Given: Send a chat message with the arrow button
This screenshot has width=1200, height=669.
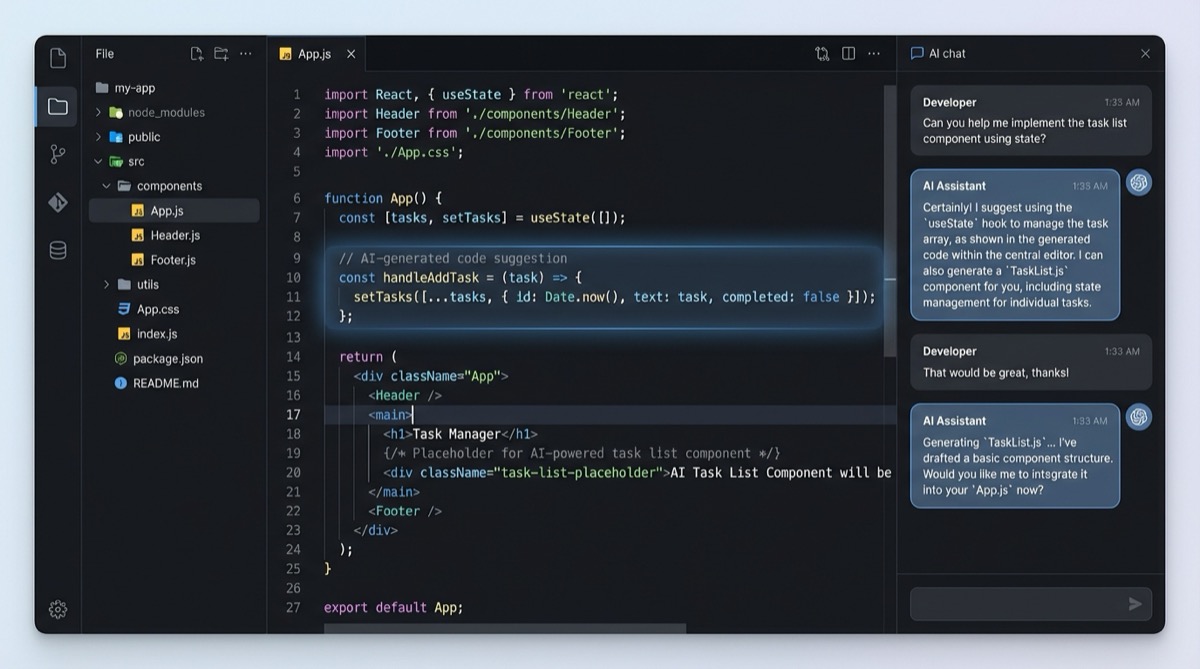Looking at the screenshot, I should (1135, 603).
